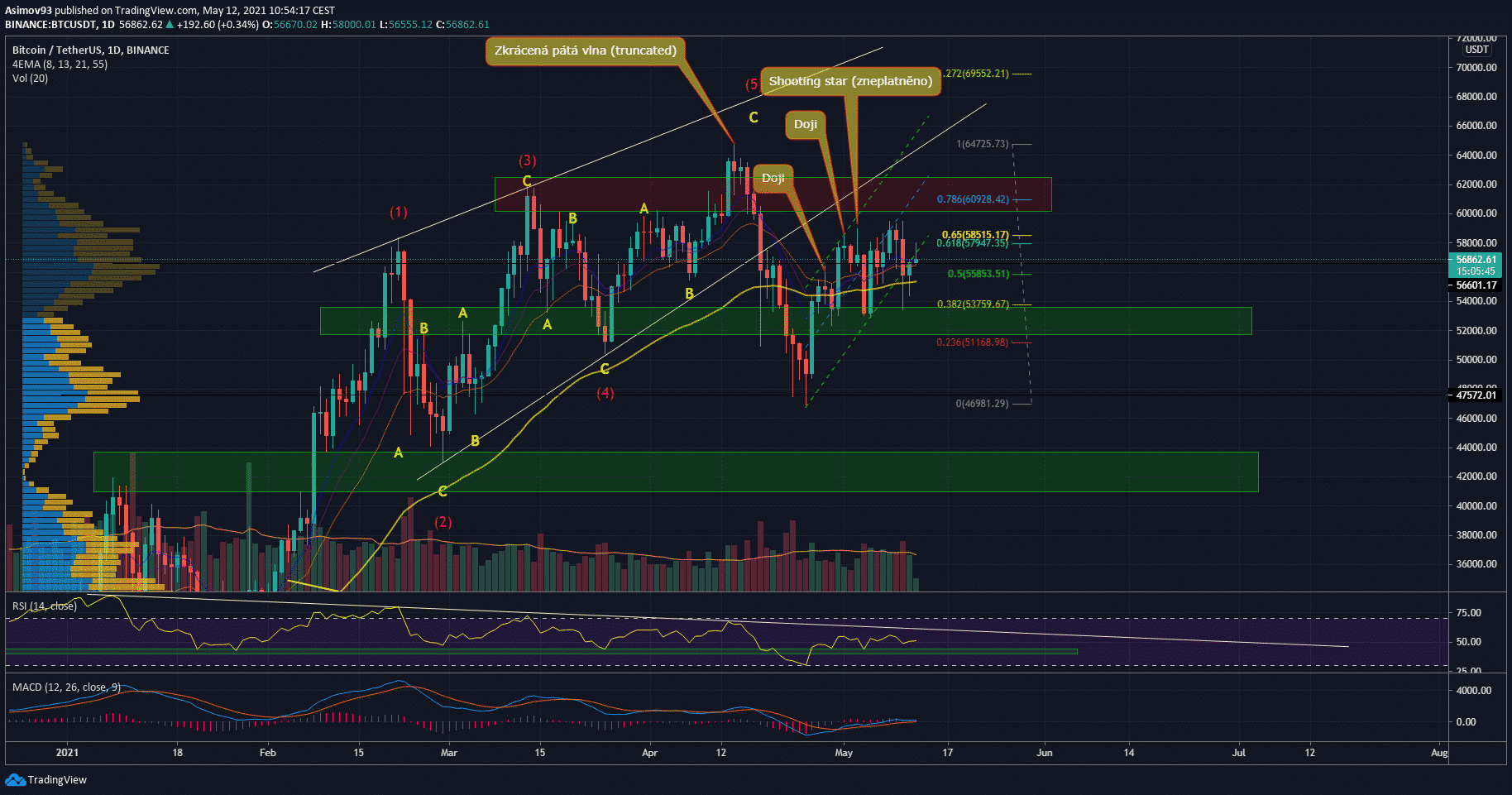Select the current price tag 56862.61
Viewport: 1512px width, 795px height.
coord(1476,260)
